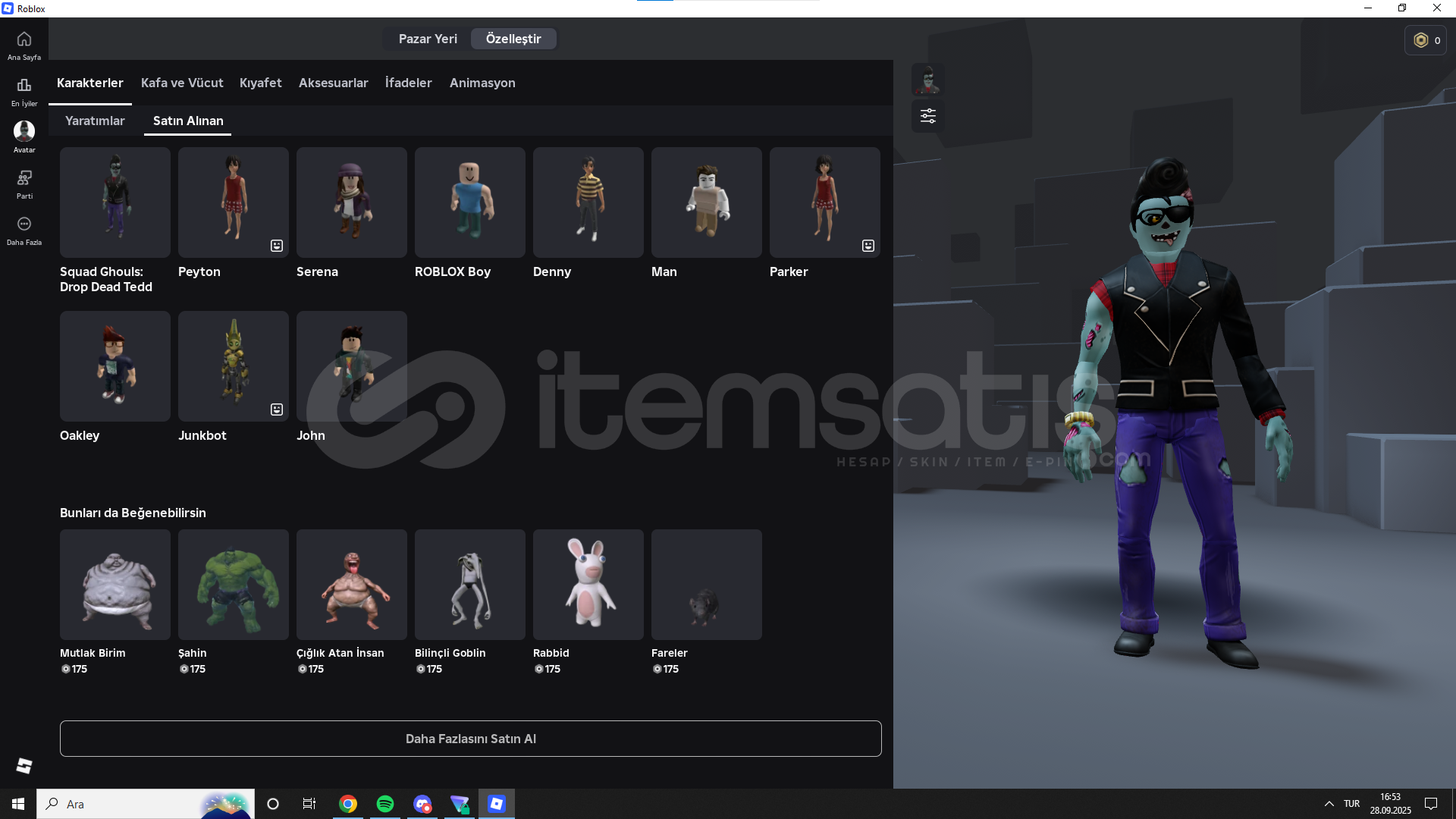Equip Serena character
Viewport: 1456px width, 819px height.
[x=352, y=202]
